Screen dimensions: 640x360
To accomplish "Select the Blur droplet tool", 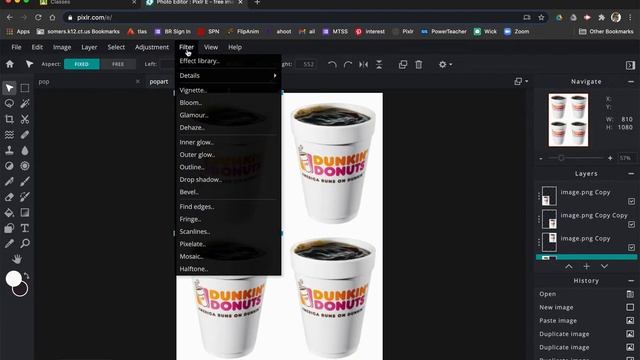I will coord(25,150).
